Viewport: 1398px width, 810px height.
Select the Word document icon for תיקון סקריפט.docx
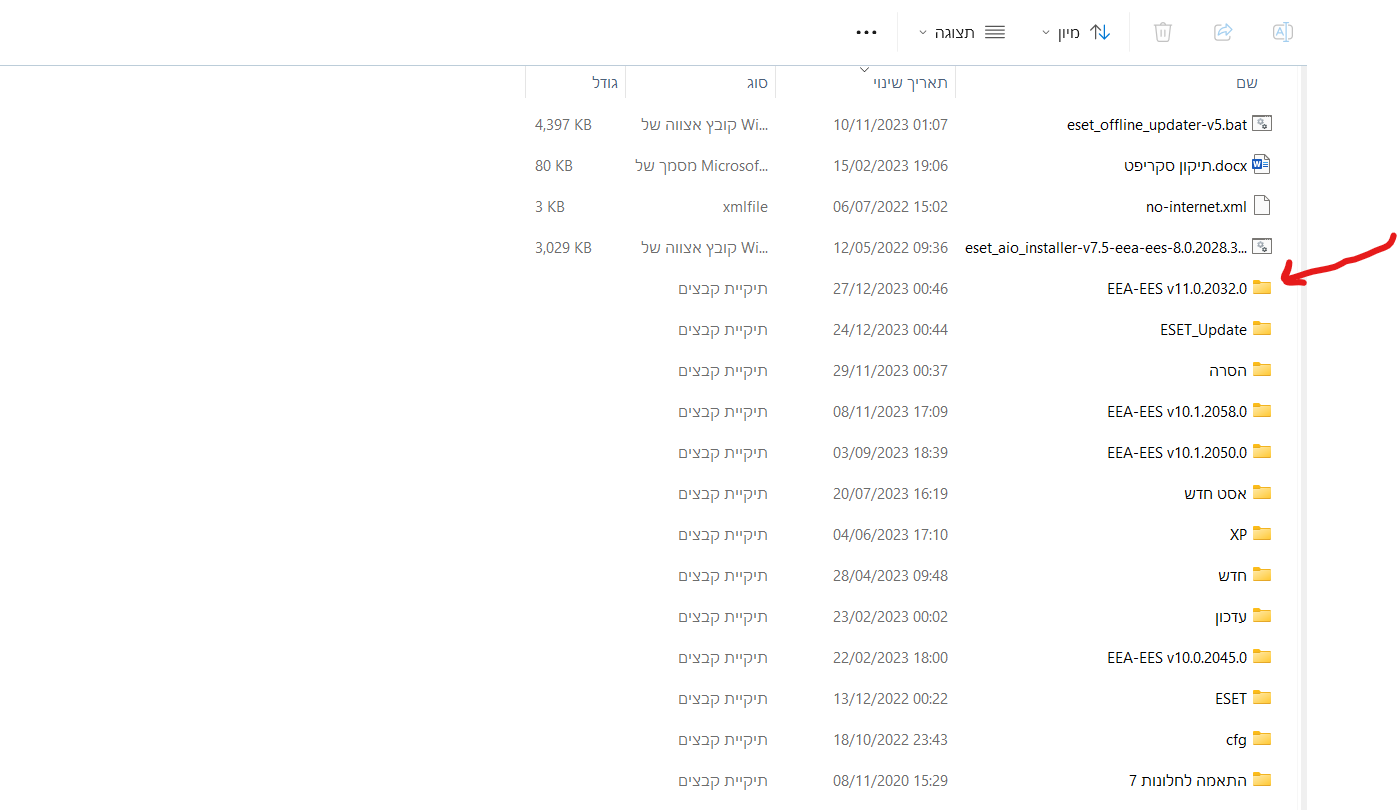click(x=1262, y=165)
